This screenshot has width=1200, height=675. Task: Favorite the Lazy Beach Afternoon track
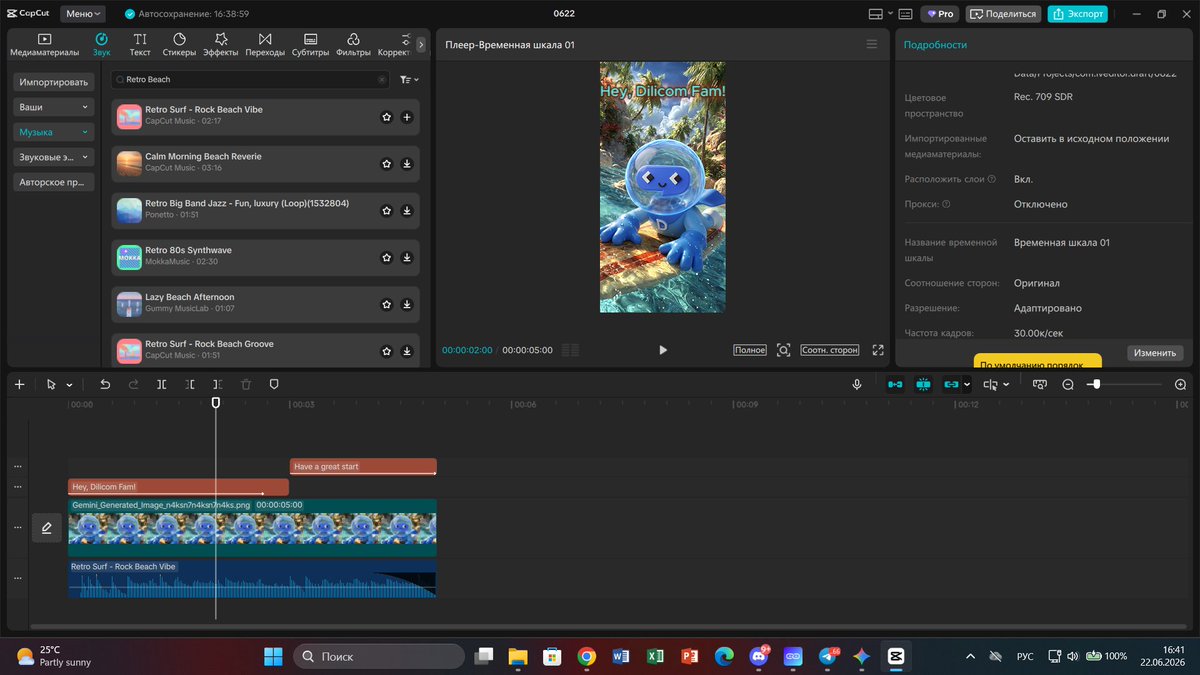(x=387, y=305)
